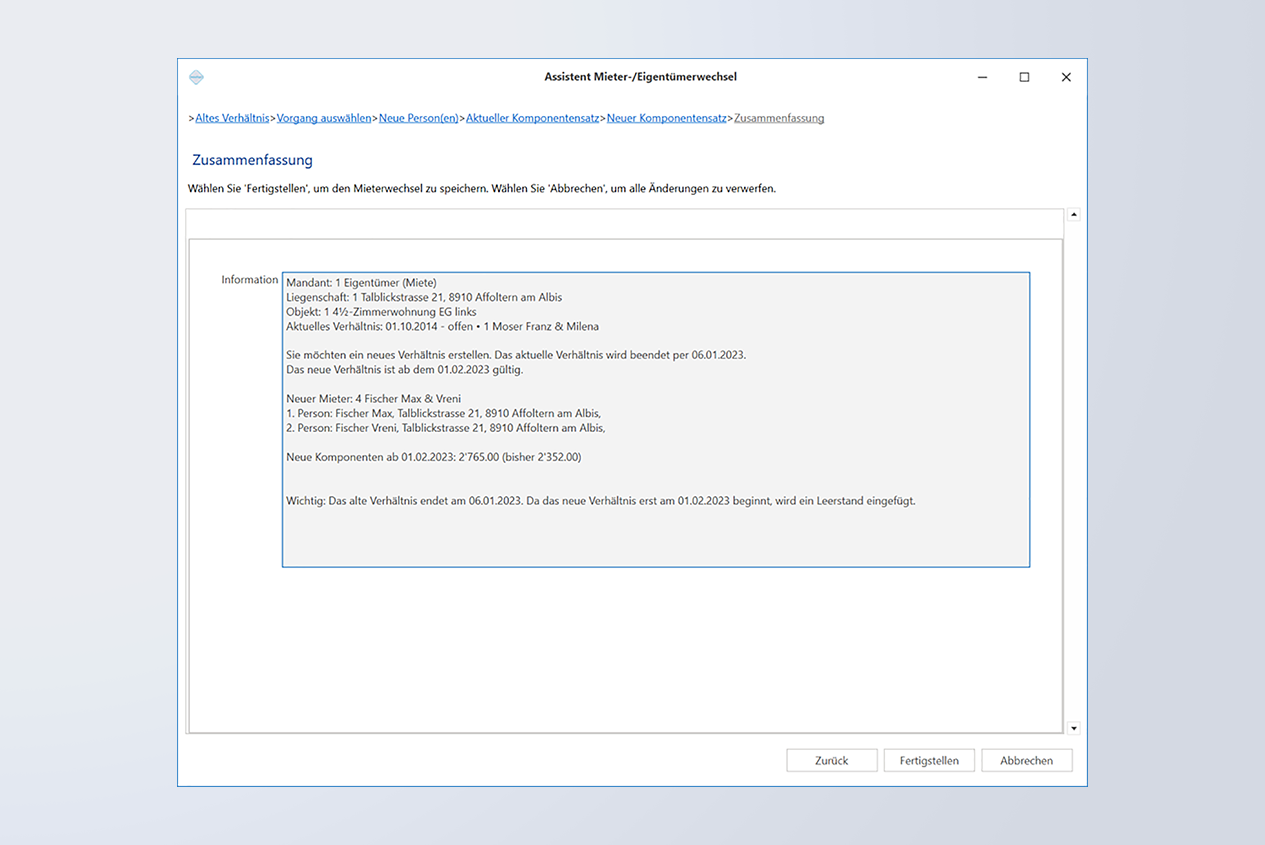Minimize the Assistent Mieter-/Eigentümerwechsel window

(983, 77)
